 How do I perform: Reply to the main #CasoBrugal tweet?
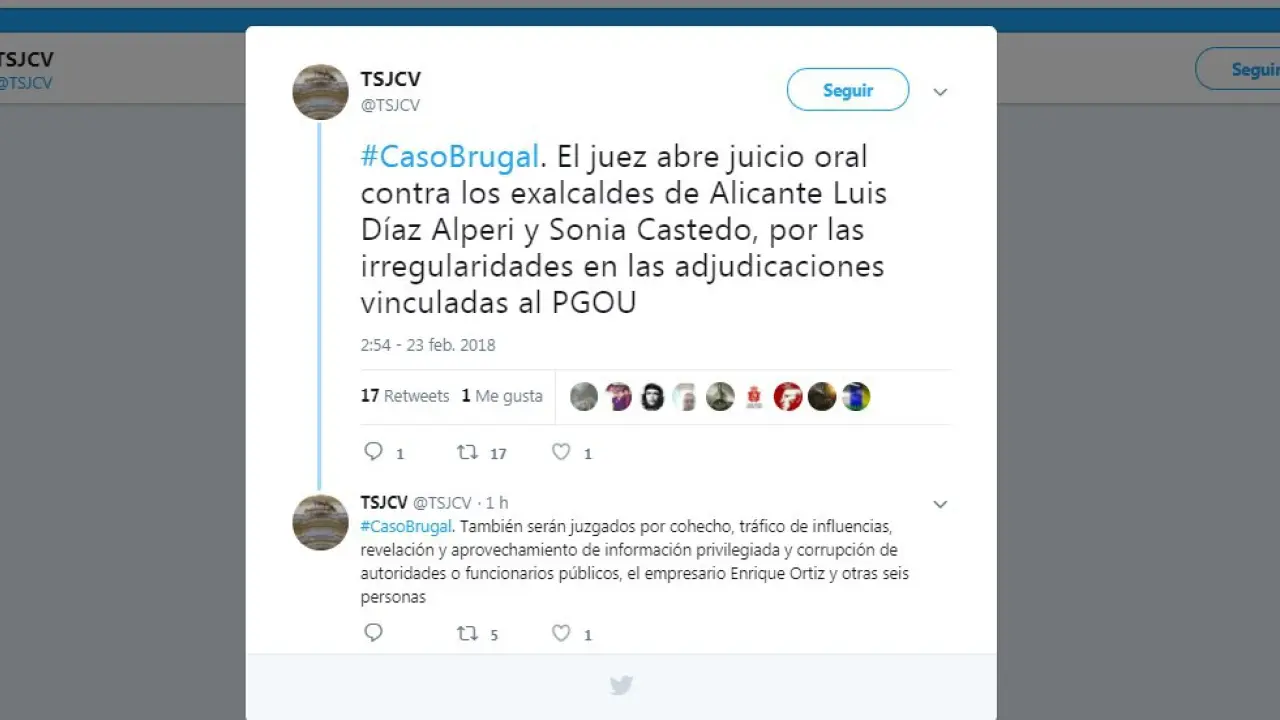click(x=373, y=452)
